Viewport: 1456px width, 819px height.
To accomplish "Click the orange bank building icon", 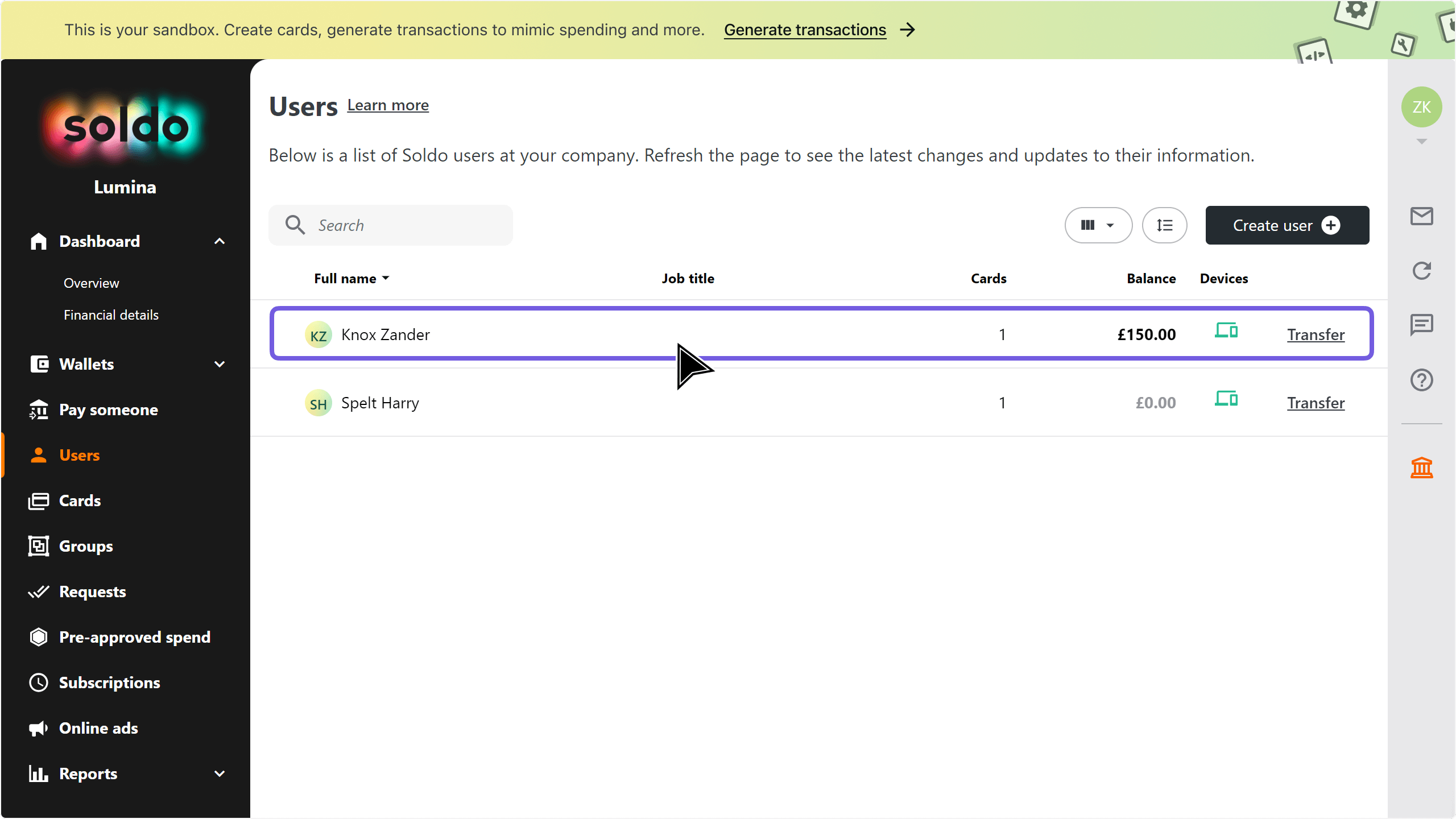I will click(1421, 468).
